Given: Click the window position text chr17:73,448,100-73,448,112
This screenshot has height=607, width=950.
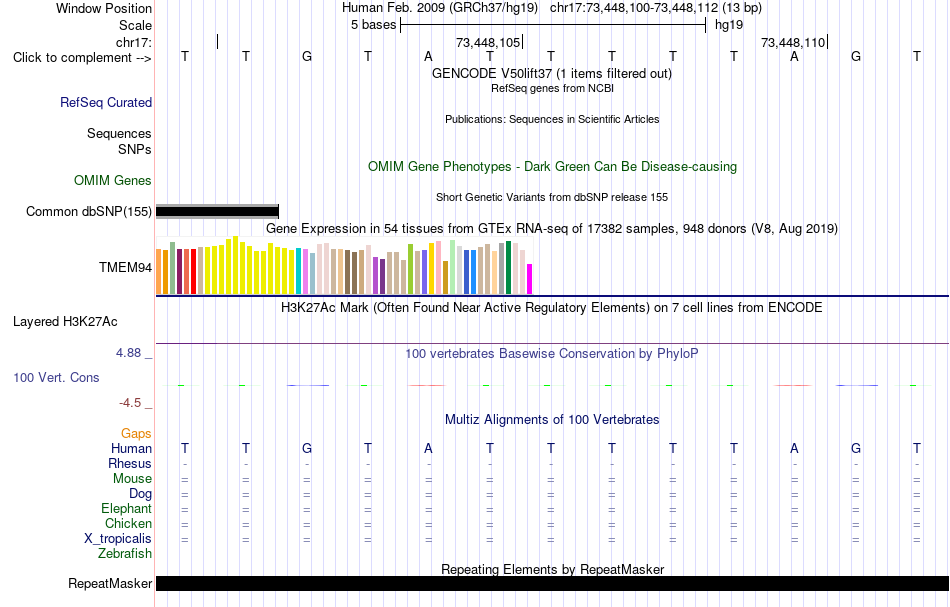Looking at the screenshot, I should pyautogui.click(x=634, y=8).
